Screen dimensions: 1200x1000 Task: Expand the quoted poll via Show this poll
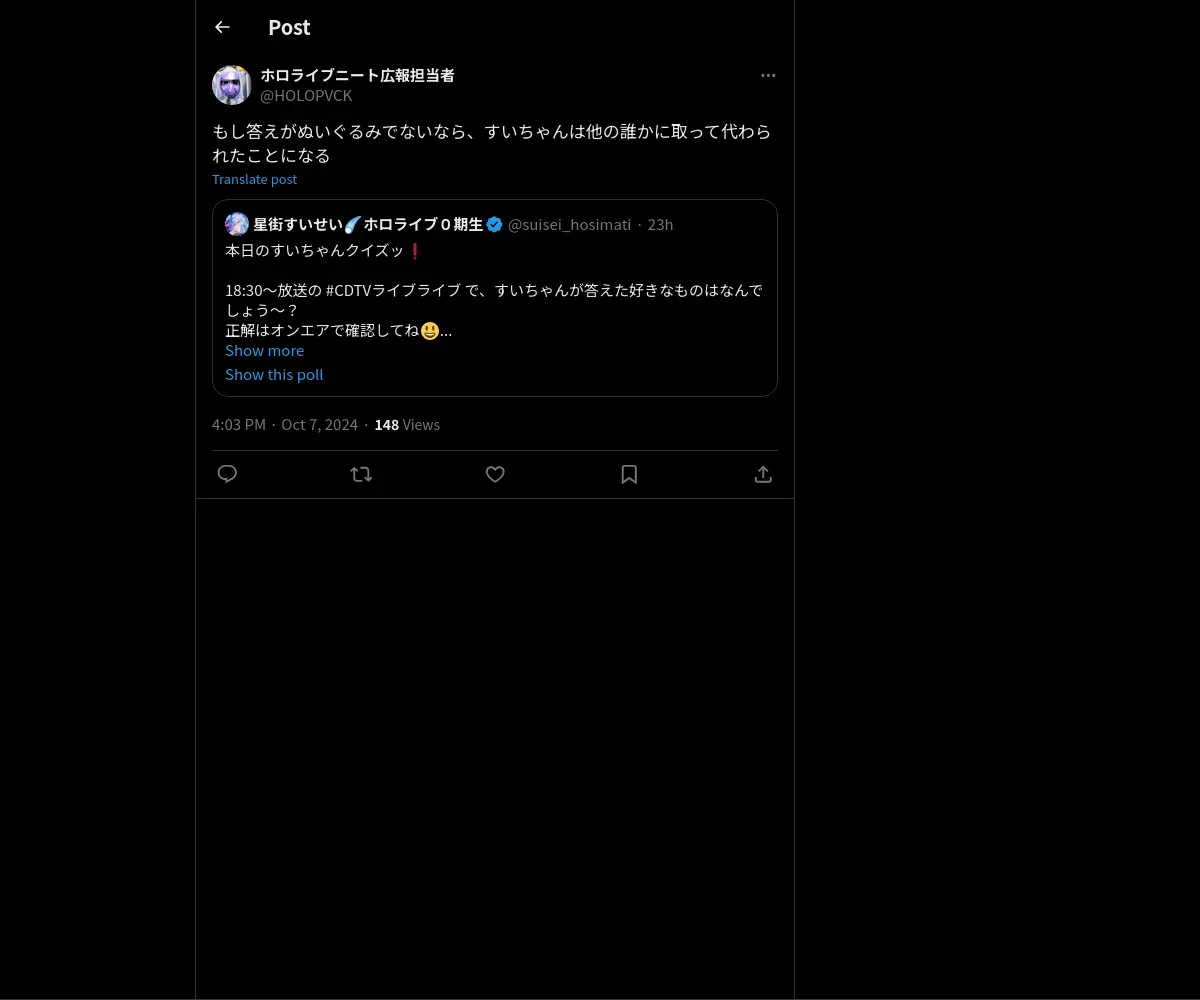pyautogui.click(x=274, y=374)
